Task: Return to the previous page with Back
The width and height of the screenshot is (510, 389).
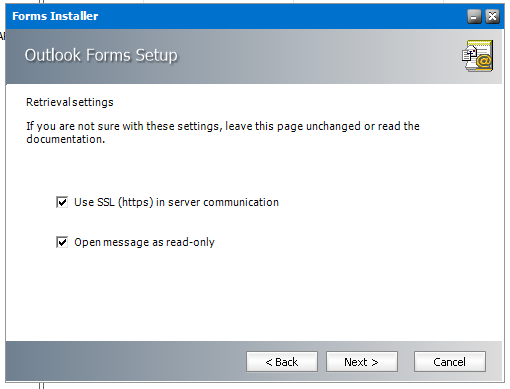Action: click(x=282, y=361)
